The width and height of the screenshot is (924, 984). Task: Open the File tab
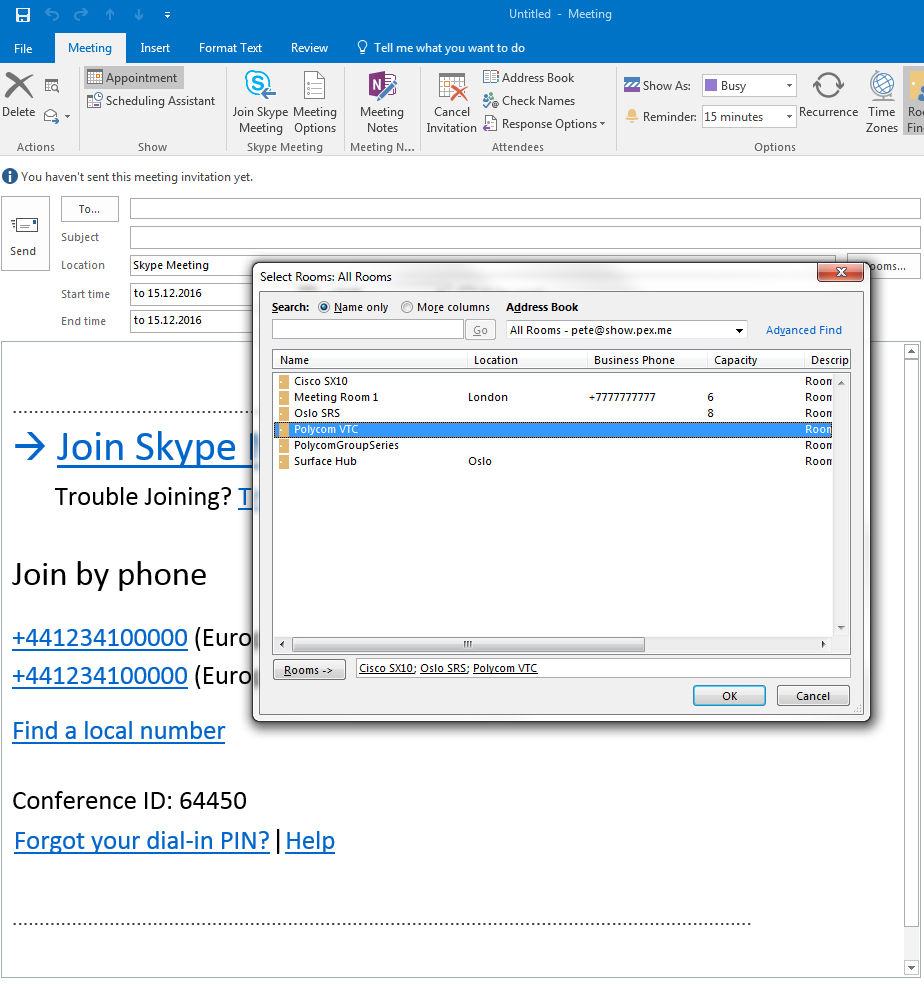pos(23,48)
